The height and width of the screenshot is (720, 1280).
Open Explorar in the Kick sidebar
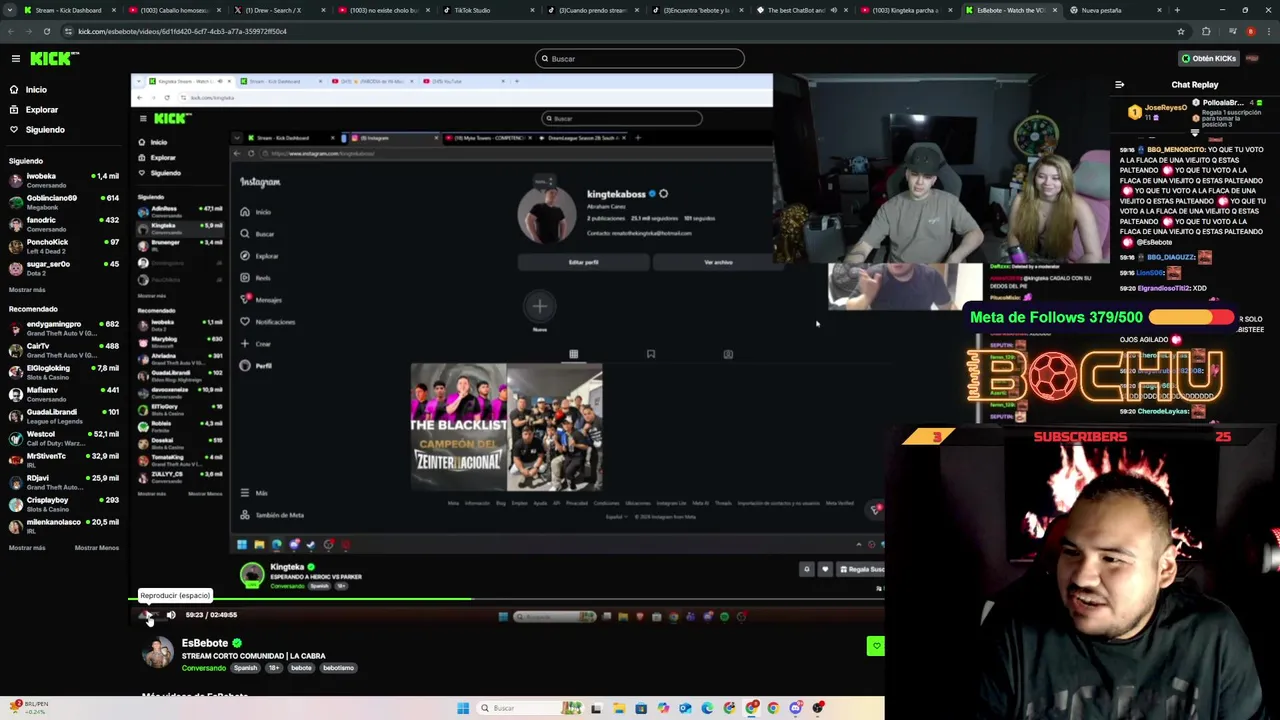click(41, 110)
